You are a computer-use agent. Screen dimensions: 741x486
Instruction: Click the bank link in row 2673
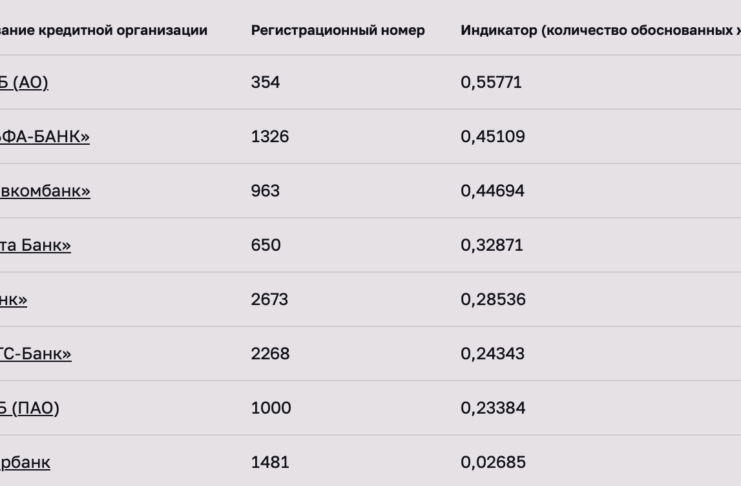point(14,300)
